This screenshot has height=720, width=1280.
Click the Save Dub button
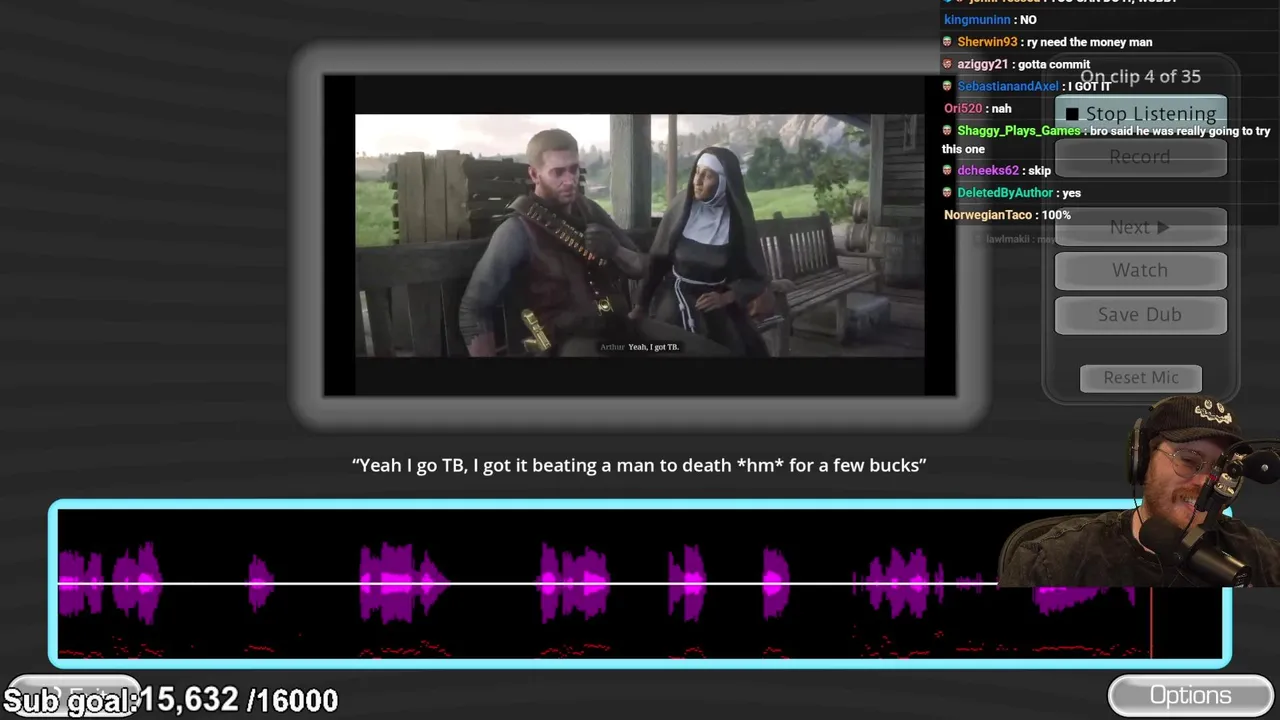(1140, 314)
